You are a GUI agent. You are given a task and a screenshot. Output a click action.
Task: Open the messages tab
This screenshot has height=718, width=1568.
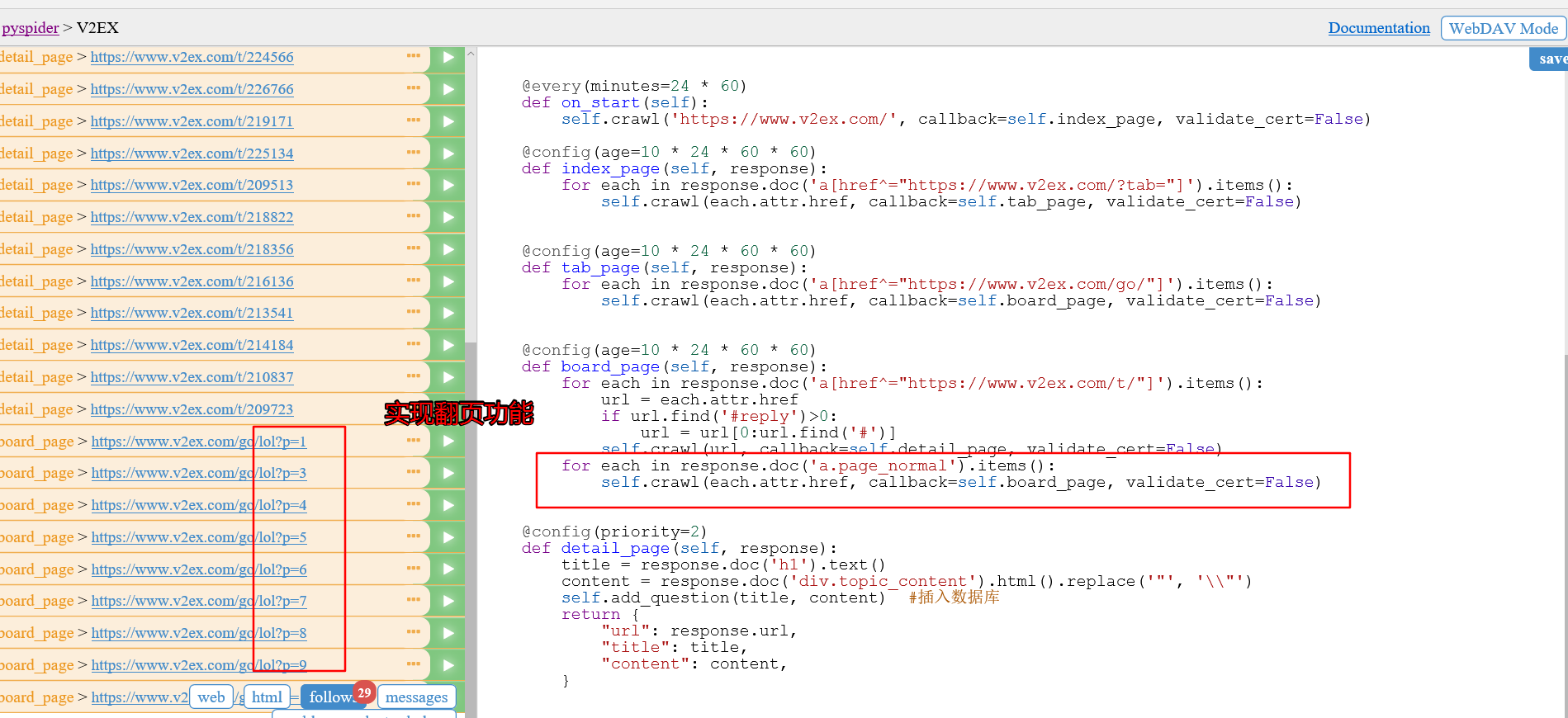coord(416,697)
